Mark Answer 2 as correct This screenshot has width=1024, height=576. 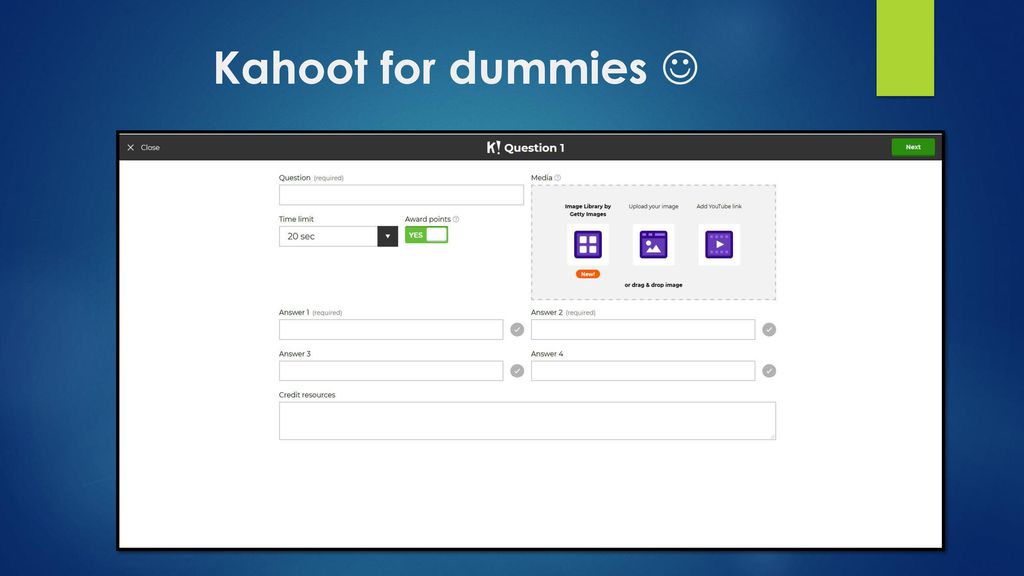[769, 330]
